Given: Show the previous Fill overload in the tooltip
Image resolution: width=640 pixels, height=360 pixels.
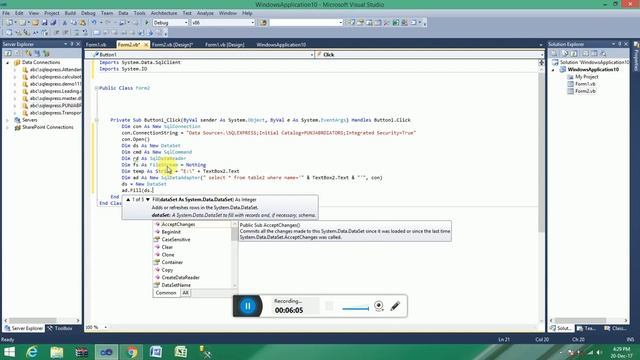Looking at the screenshot, I should 128,200.
